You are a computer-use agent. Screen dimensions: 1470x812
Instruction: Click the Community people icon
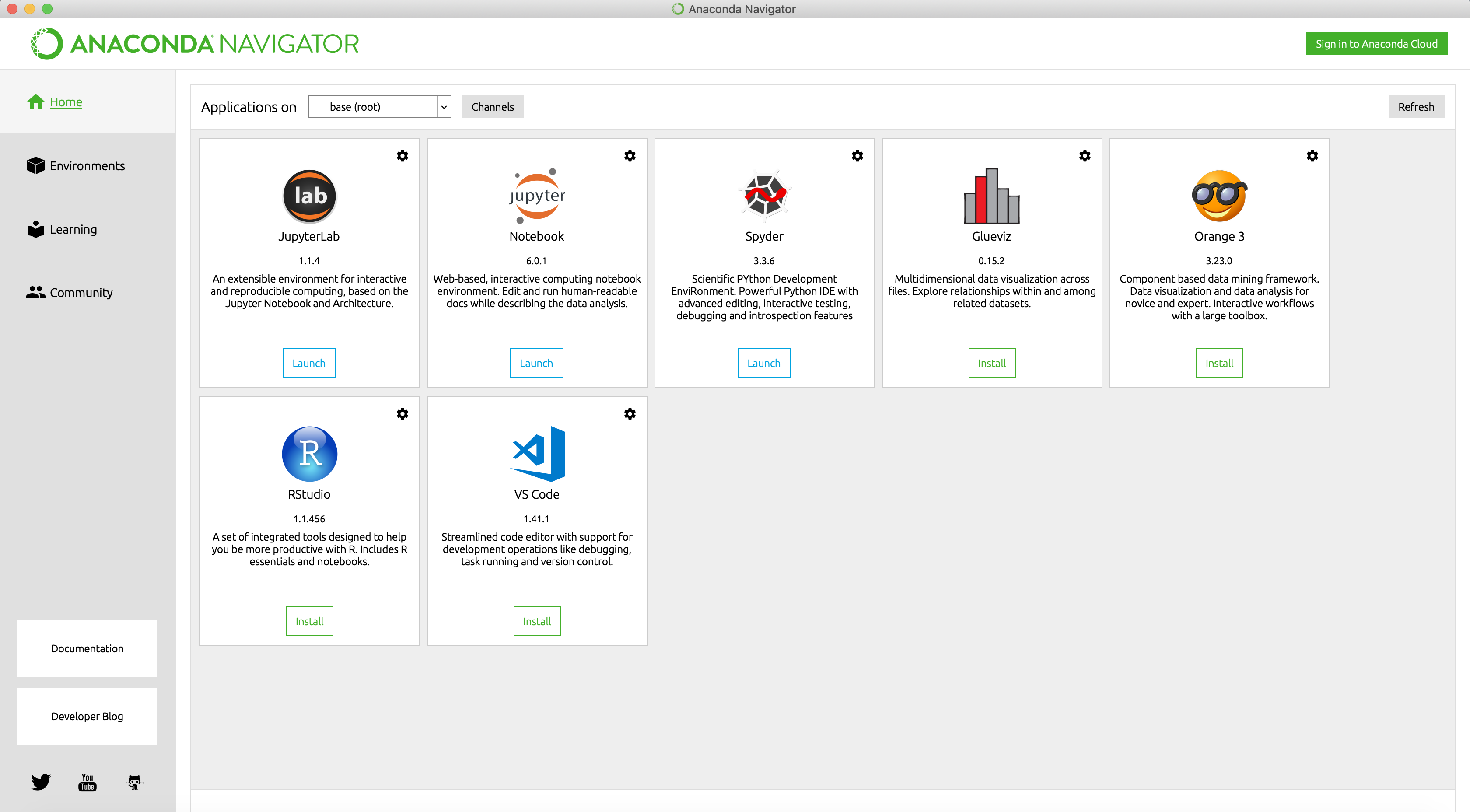(x=35, y=292)
